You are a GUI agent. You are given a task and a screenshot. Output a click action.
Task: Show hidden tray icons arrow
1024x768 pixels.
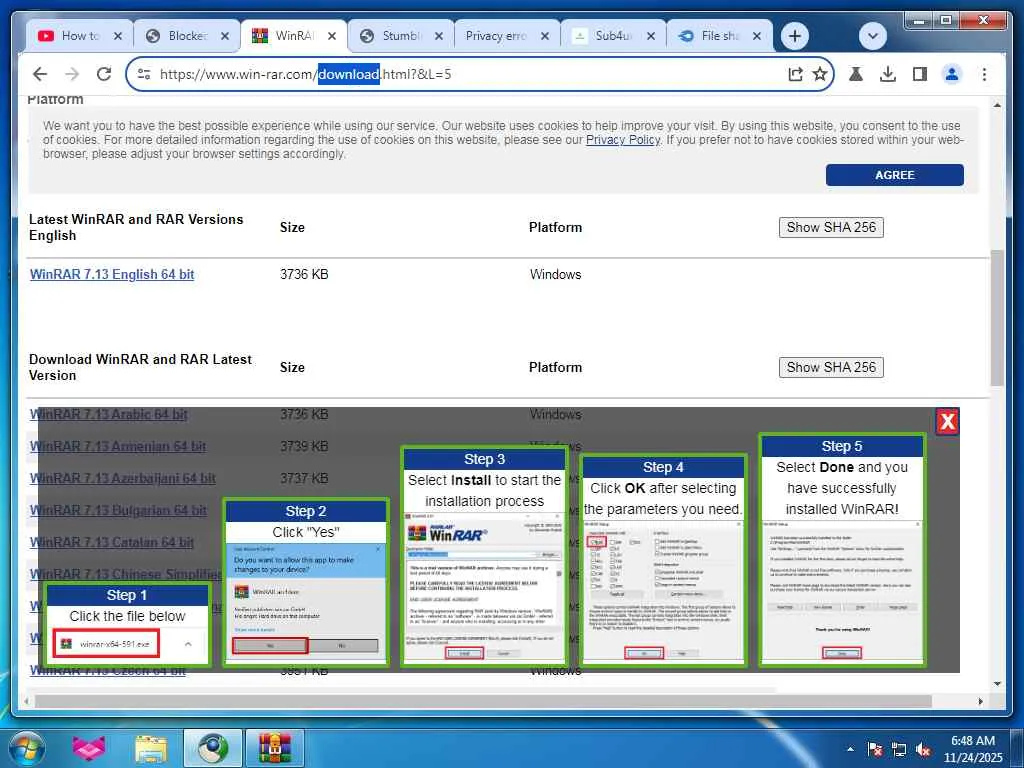coord(850,749)
